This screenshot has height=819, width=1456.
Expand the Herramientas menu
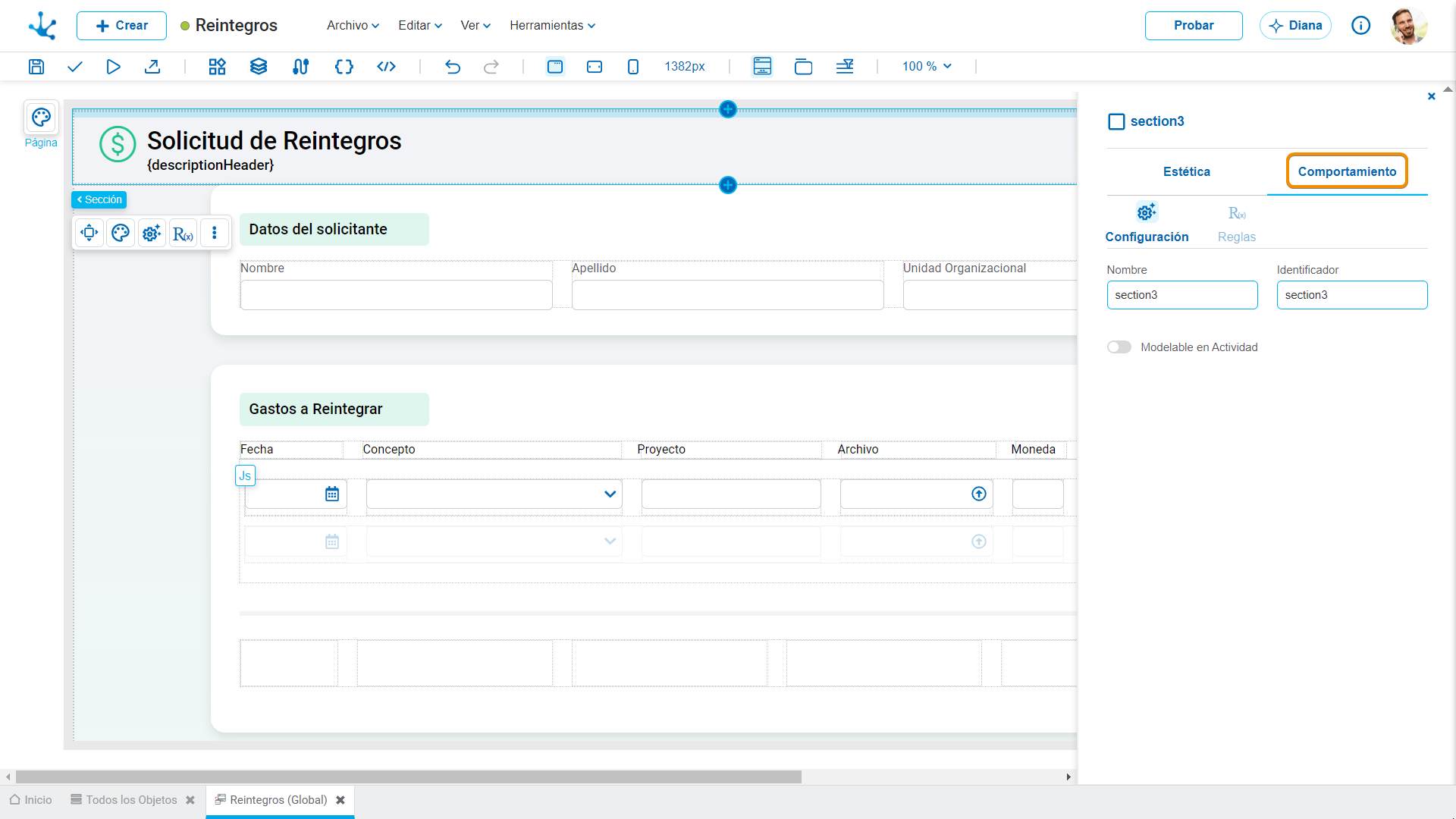coord(552,25)
